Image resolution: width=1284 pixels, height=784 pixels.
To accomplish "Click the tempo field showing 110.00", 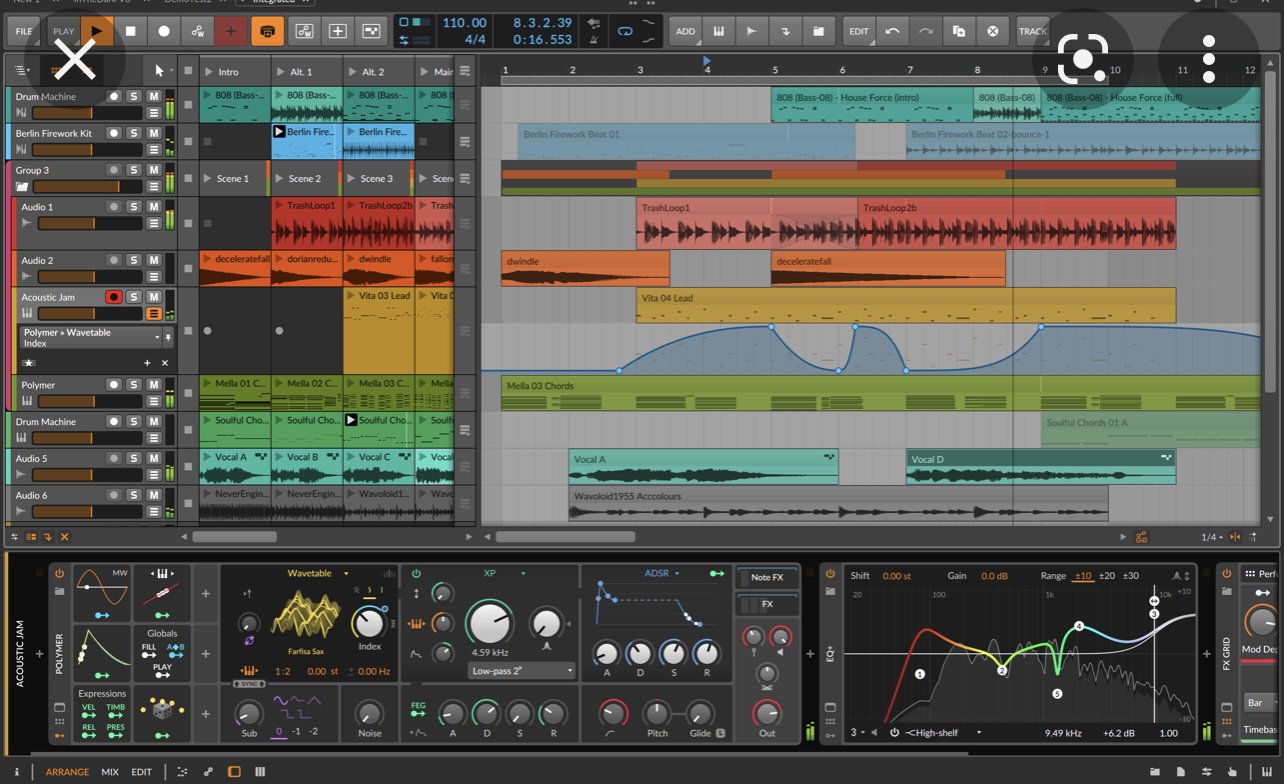I will click(x=464, y=22).
